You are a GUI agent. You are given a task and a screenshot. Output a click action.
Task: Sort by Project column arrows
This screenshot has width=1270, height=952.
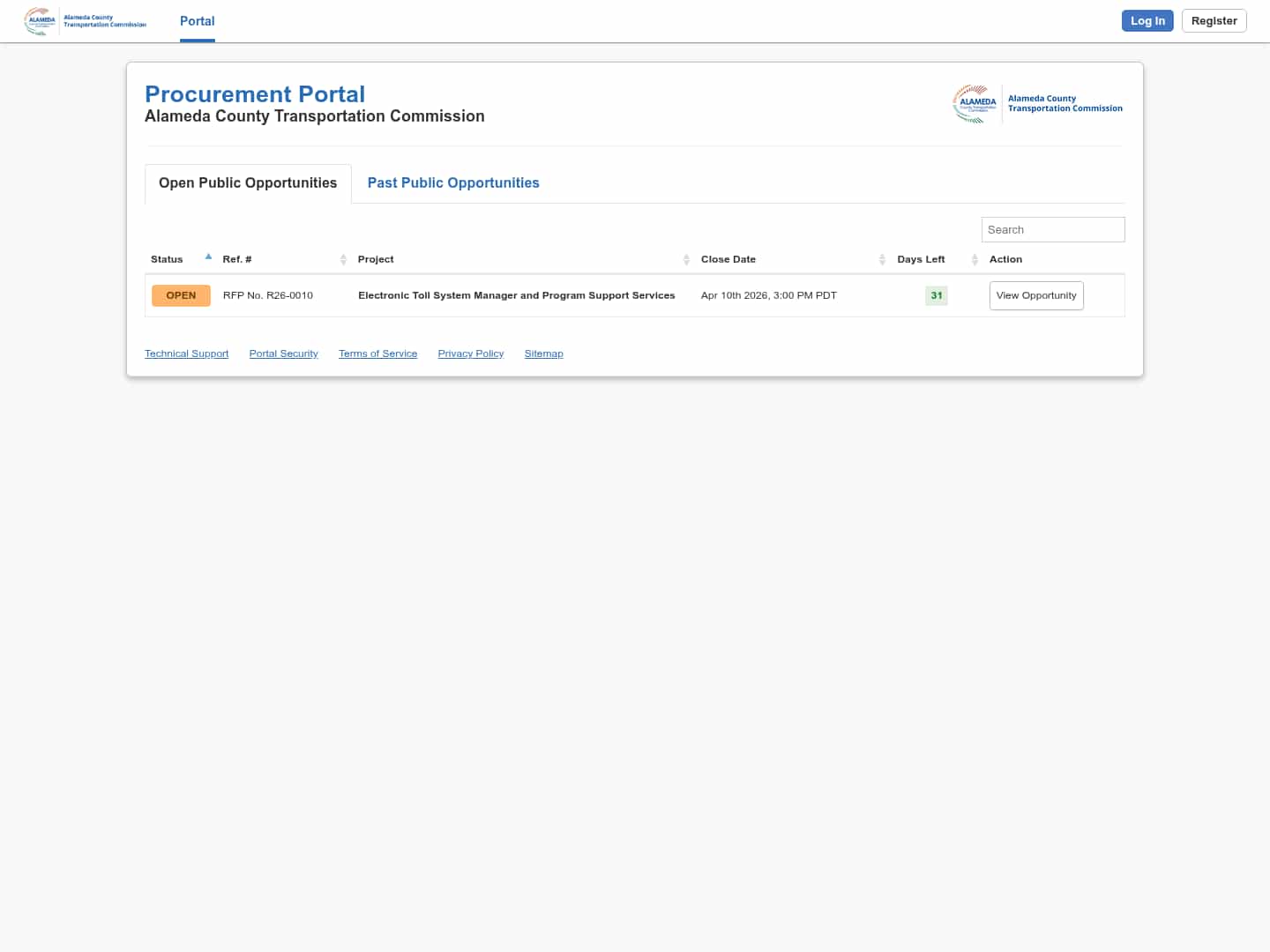(686, 259)
